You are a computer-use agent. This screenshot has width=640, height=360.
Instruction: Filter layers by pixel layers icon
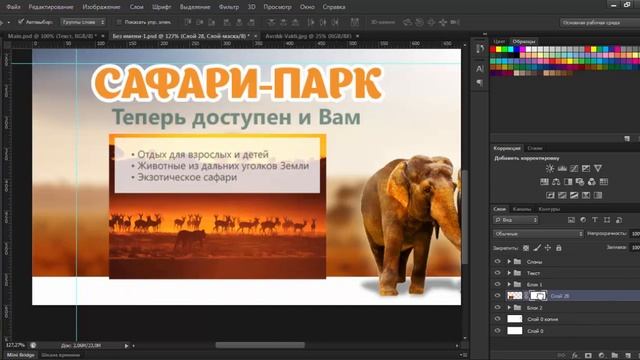[571, 220]
